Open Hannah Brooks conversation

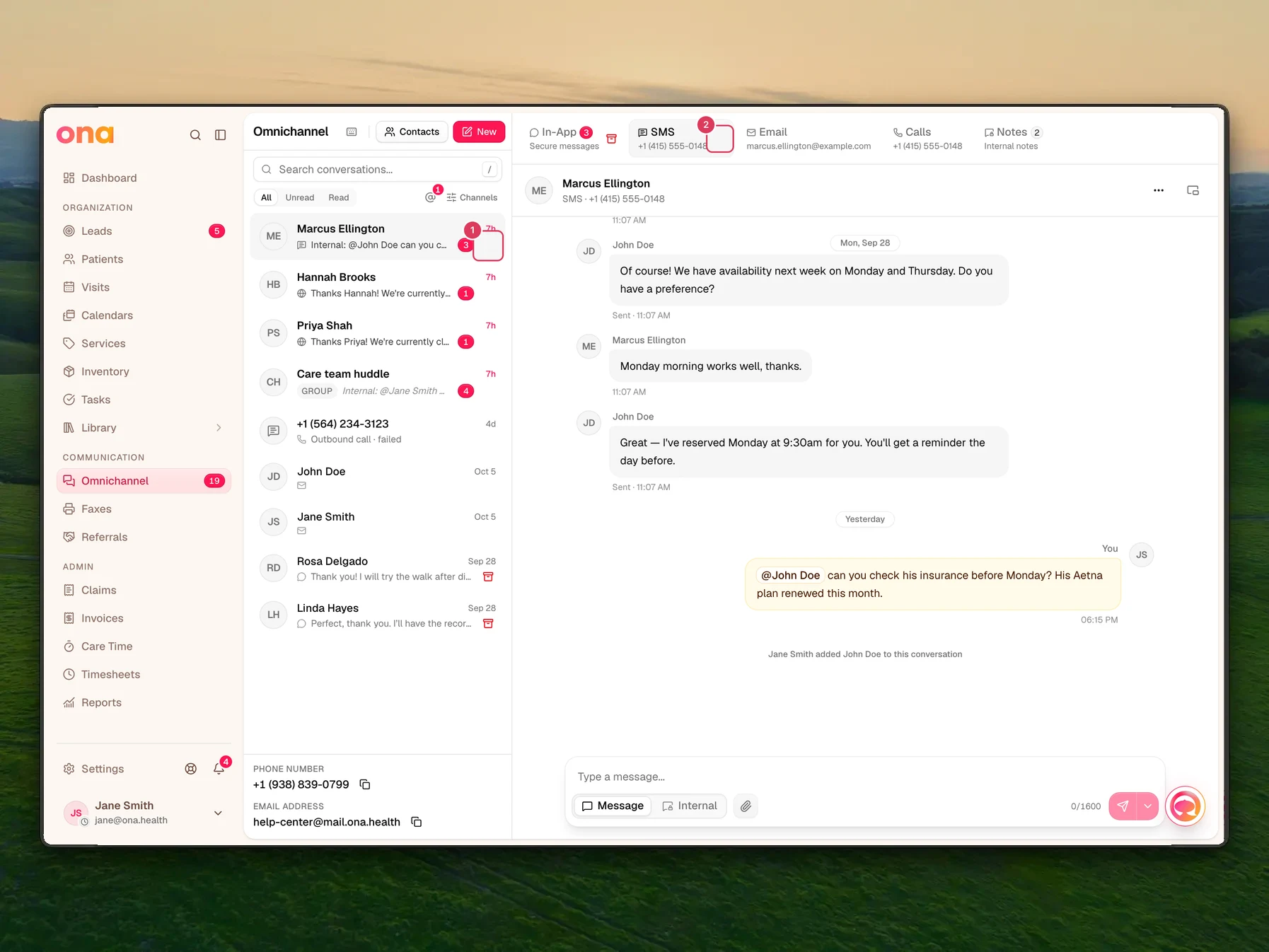pos(377,285)
